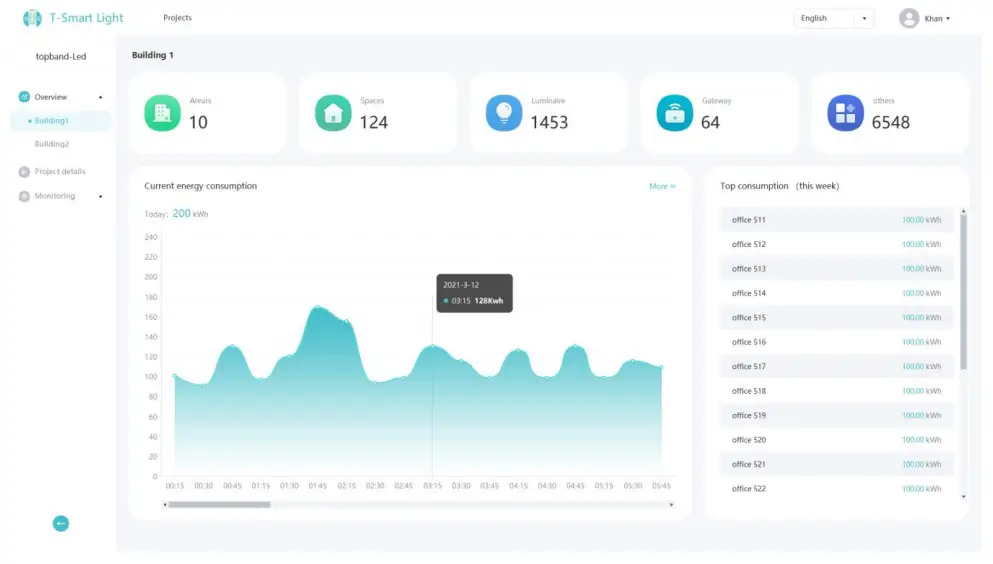Click the Monitoring sidebar icon
Screen dimensions: 993x564
pos(24,196)
